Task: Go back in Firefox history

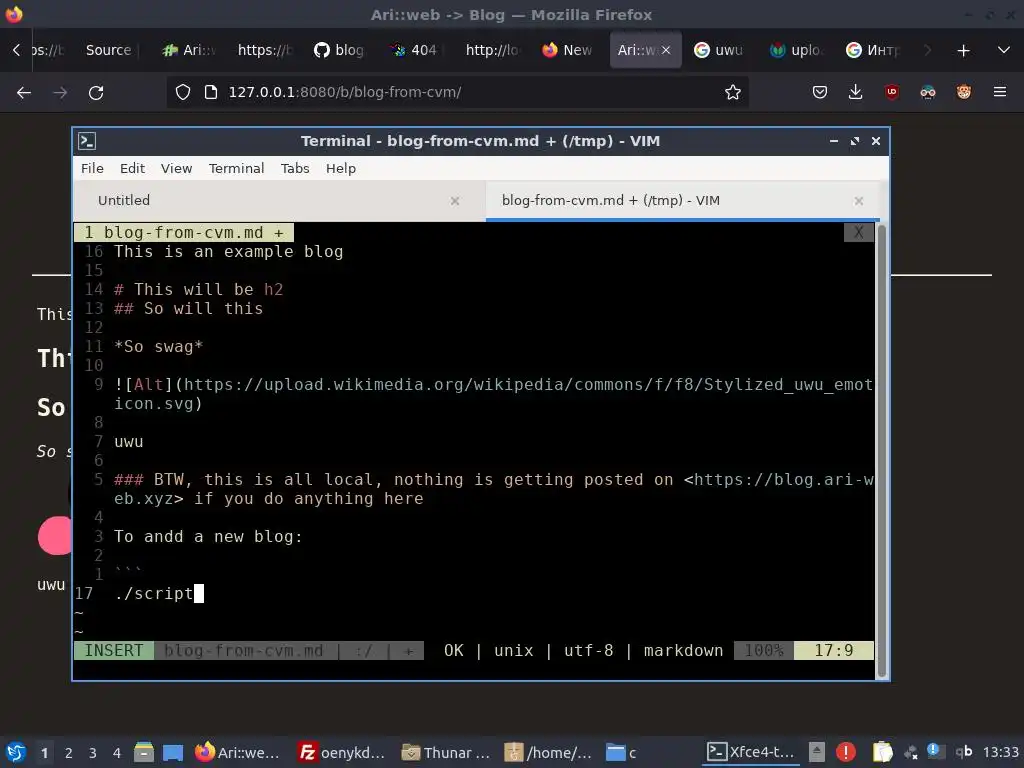Action: [x=24, y=93]
